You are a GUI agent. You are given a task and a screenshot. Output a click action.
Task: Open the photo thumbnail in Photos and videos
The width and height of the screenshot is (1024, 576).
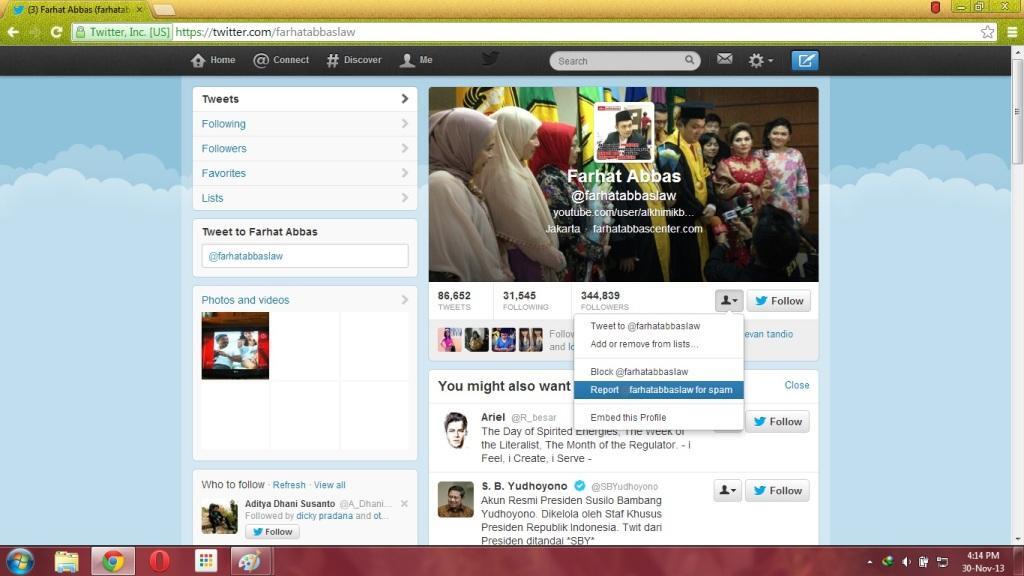[235, 345]
